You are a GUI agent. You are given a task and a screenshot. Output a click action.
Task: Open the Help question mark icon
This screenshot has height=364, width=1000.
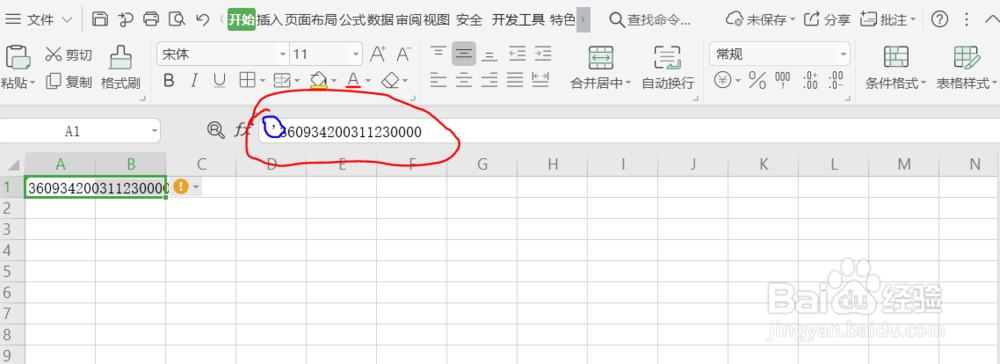coord(939,19)
